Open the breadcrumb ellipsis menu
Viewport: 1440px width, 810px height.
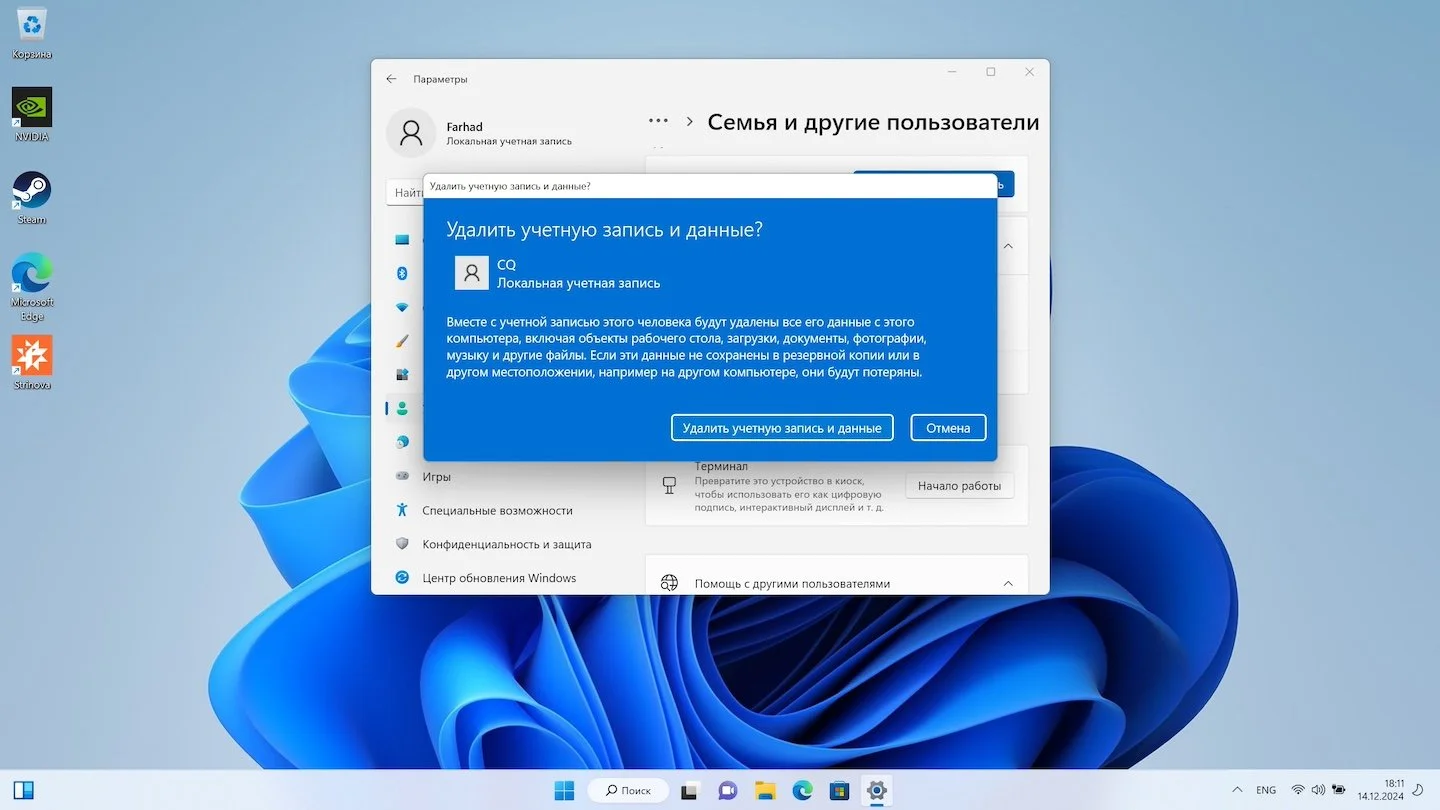pos(658,121)
